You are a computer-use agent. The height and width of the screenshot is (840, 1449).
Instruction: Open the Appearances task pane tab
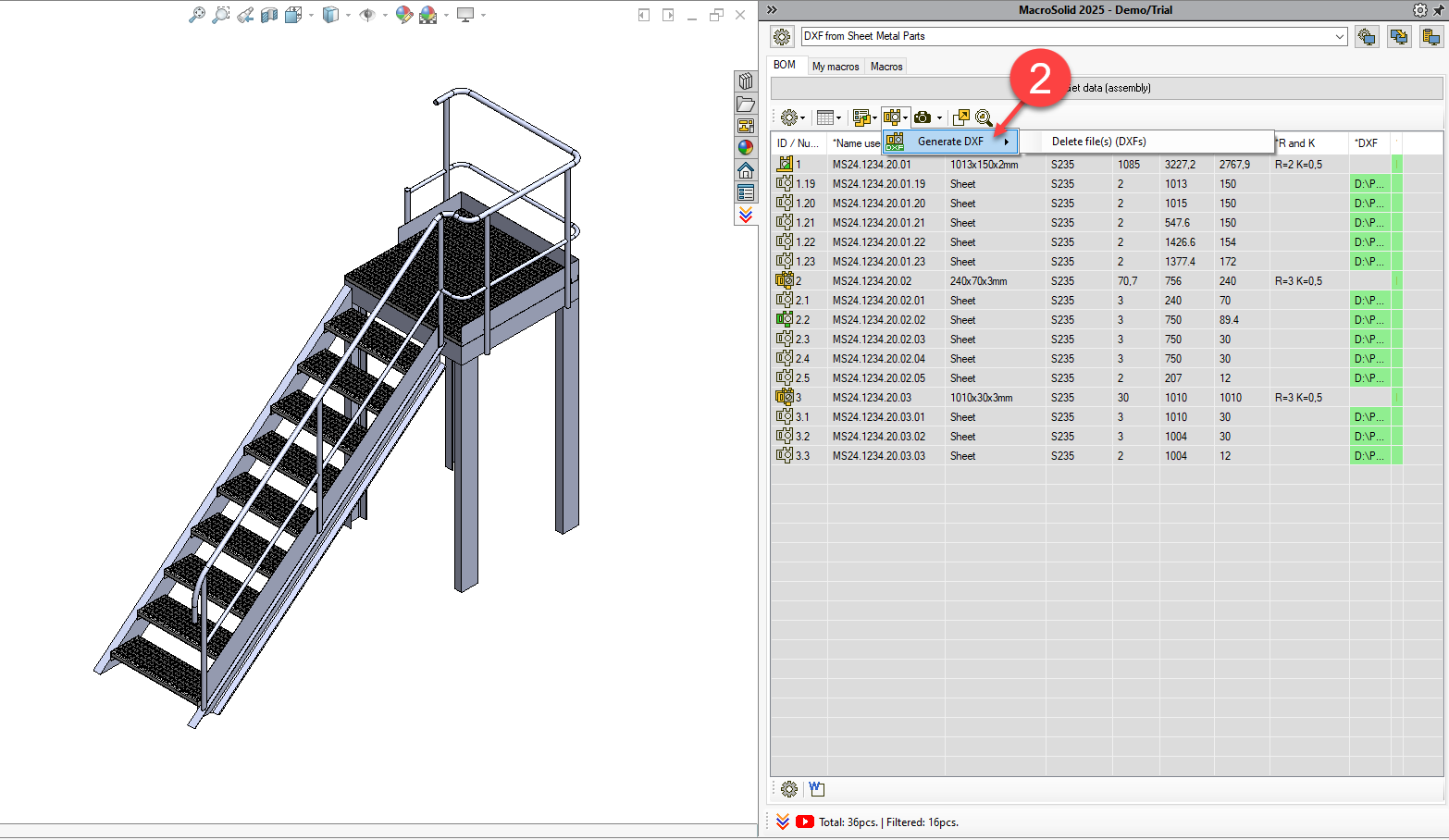[746, 148]
